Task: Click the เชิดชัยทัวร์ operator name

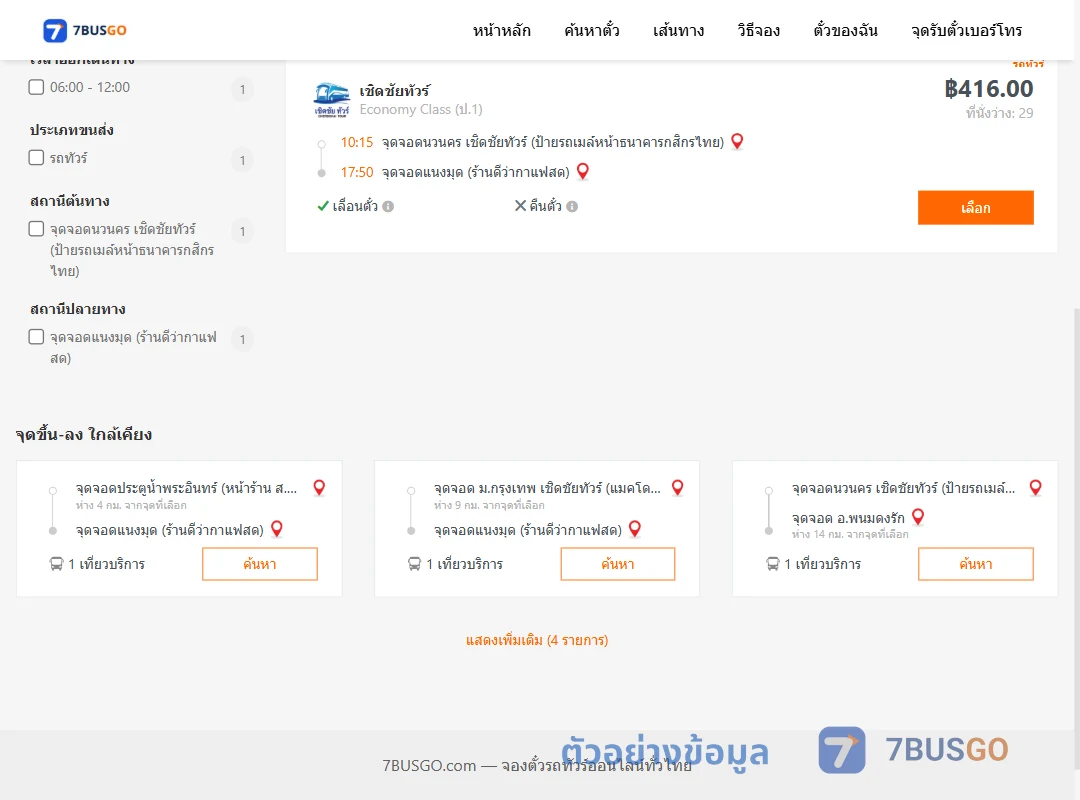Action: pyautogui.click(x=395, y=90)
